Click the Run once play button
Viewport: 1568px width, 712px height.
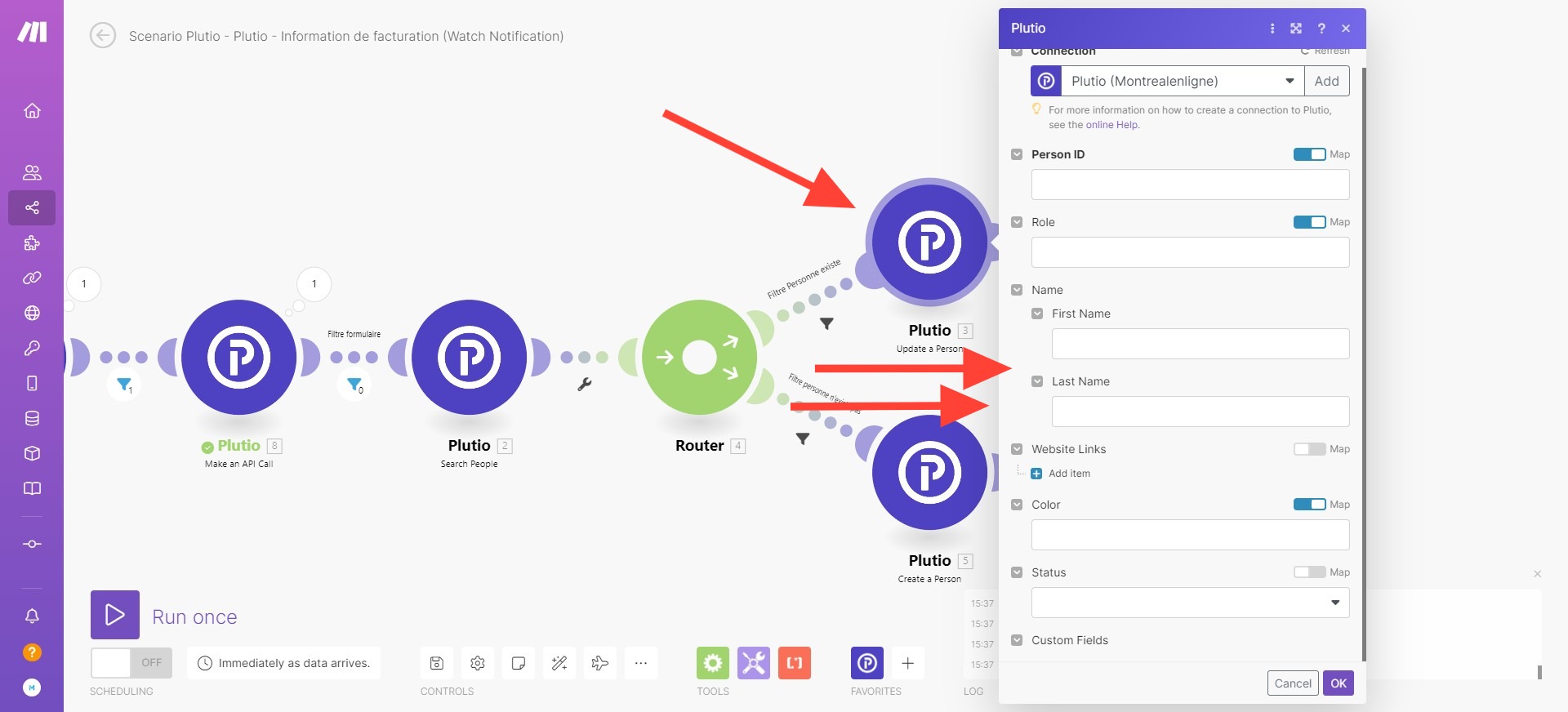(115, 615)
